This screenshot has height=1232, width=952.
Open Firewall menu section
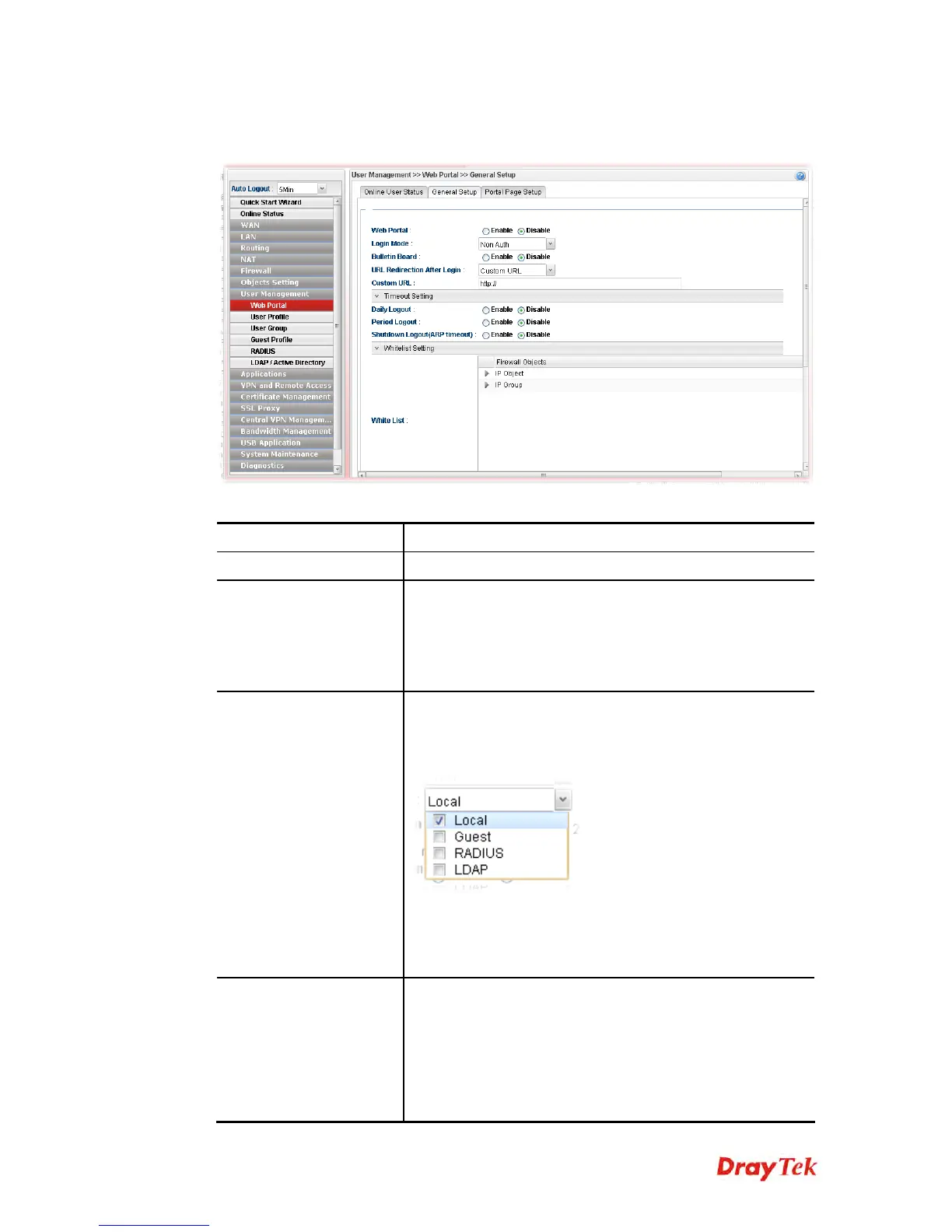(x=282, y=271)
